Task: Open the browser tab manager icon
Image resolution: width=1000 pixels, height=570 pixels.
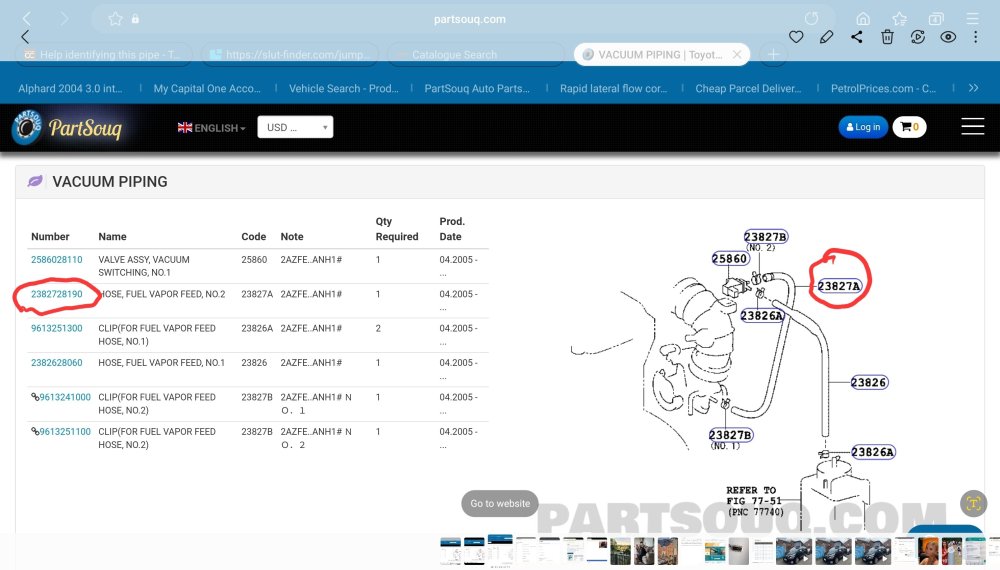Action: coord(936,18)
